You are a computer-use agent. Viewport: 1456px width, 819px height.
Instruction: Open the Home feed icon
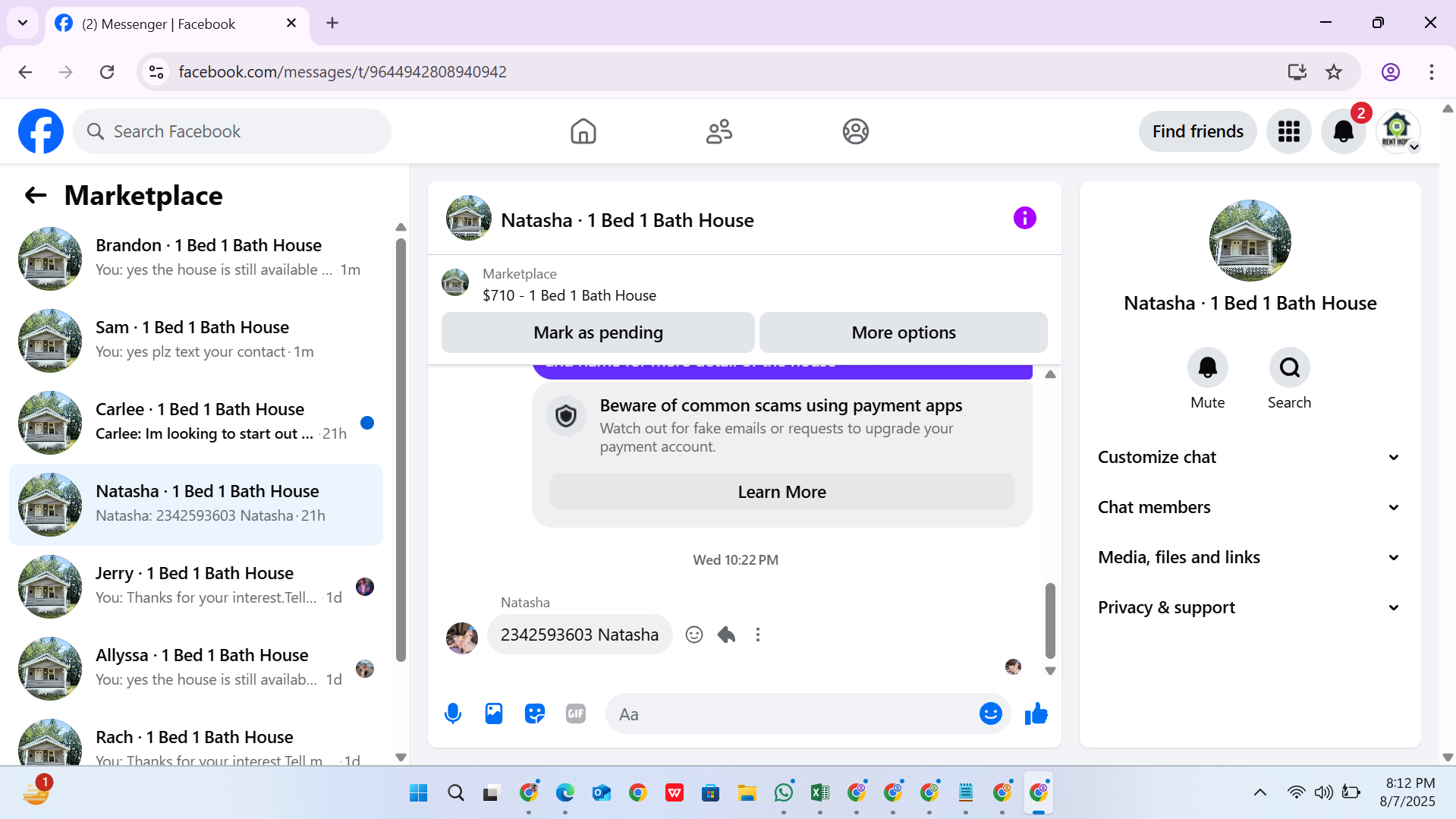pyautogui.click(x=583, y=131)
